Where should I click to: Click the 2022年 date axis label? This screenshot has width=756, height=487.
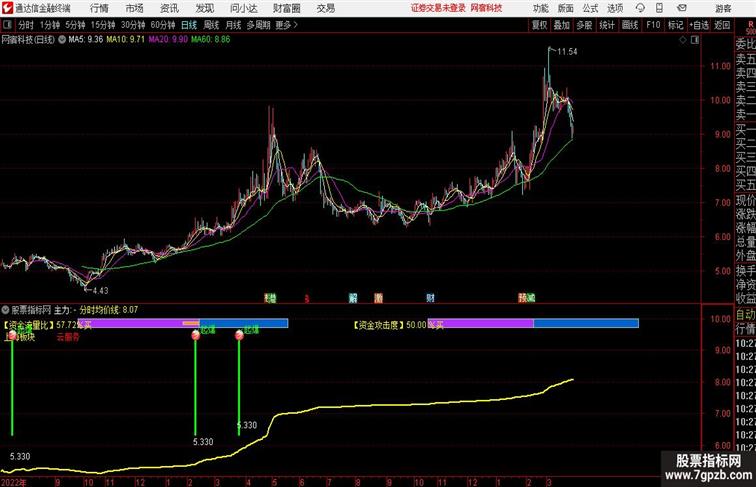click(x=14, y=482)
